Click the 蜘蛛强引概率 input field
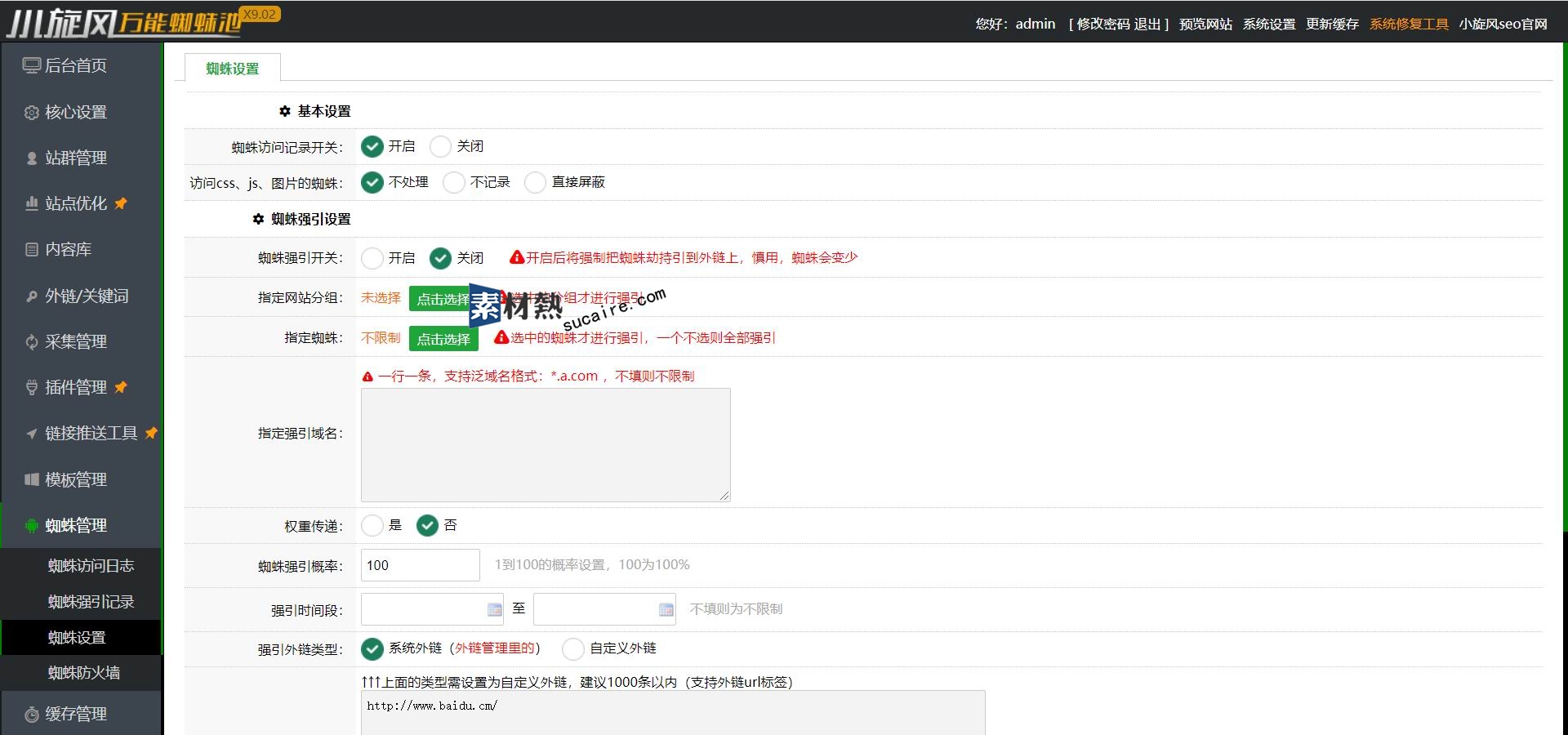The image size is (1568, 735). (421, 565)
